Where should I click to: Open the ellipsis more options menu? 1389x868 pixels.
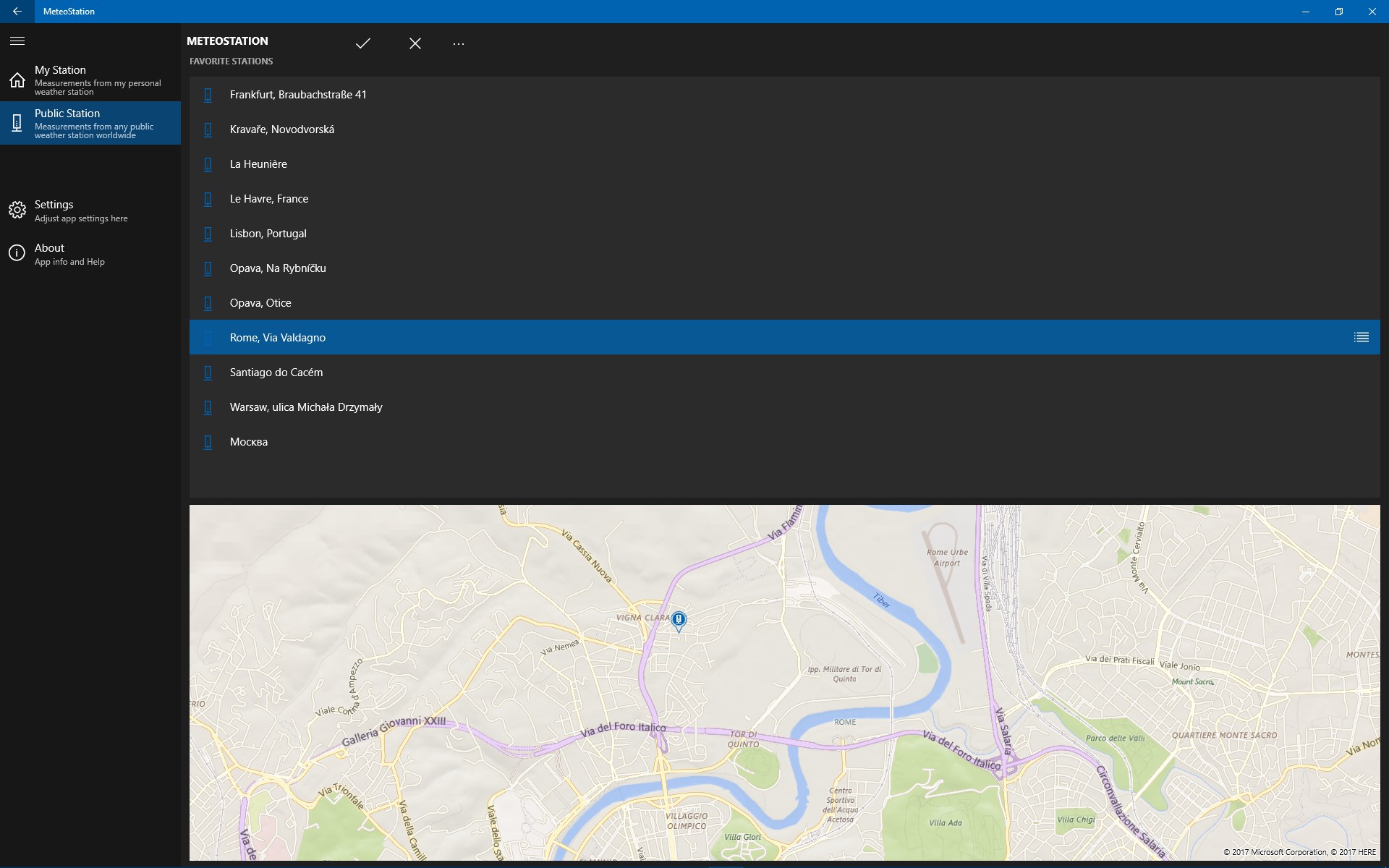[459, 45]
